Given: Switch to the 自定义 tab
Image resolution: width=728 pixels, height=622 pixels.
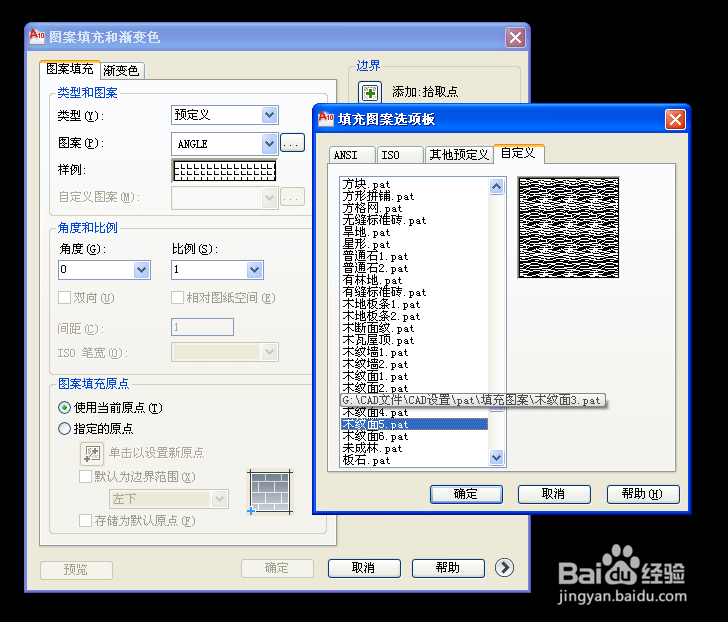Looking at the screenshot, I should (518, 153).
